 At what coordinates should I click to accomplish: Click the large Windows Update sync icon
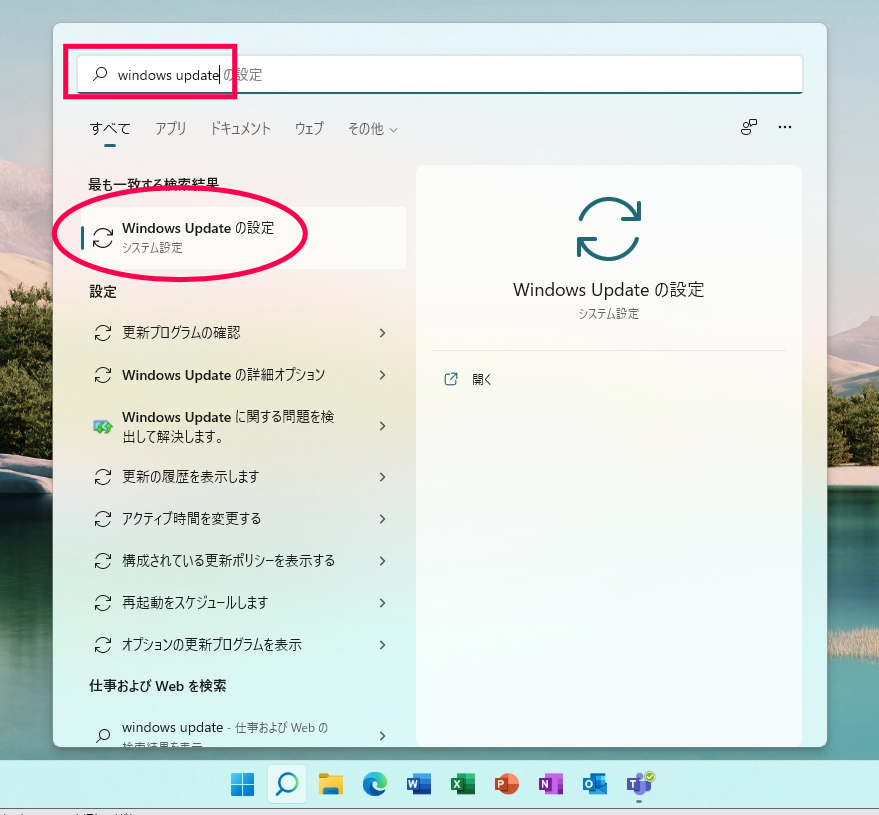point(608,229)
